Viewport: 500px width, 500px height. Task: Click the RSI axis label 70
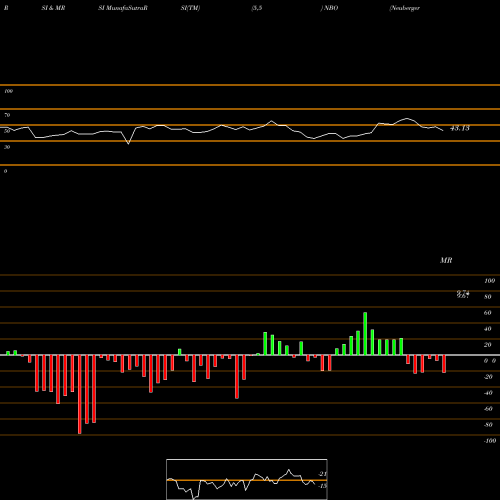click(7, 115)
